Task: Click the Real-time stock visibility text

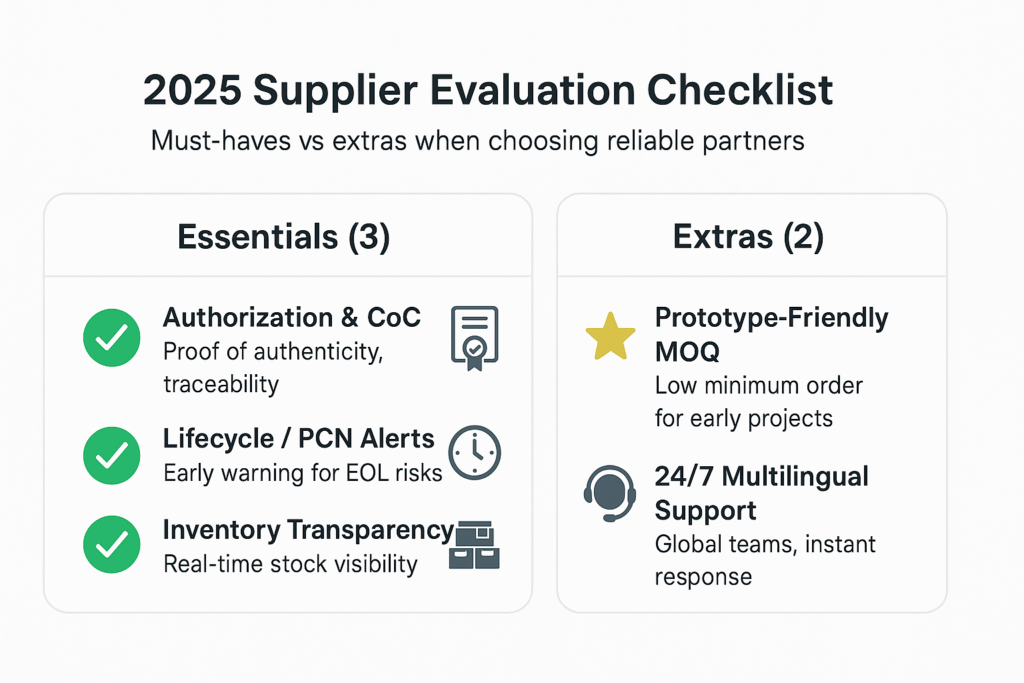Action: 291,564
